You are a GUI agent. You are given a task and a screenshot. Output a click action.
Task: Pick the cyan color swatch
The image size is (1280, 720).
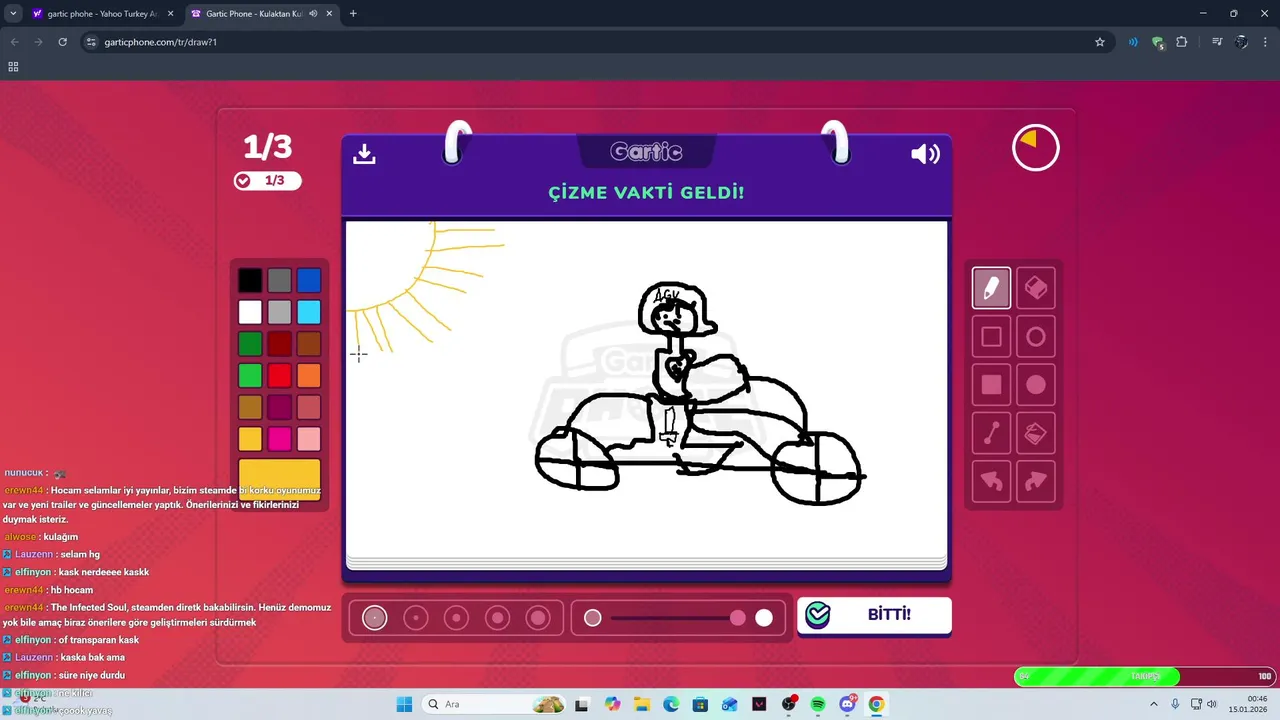point(309,312)
